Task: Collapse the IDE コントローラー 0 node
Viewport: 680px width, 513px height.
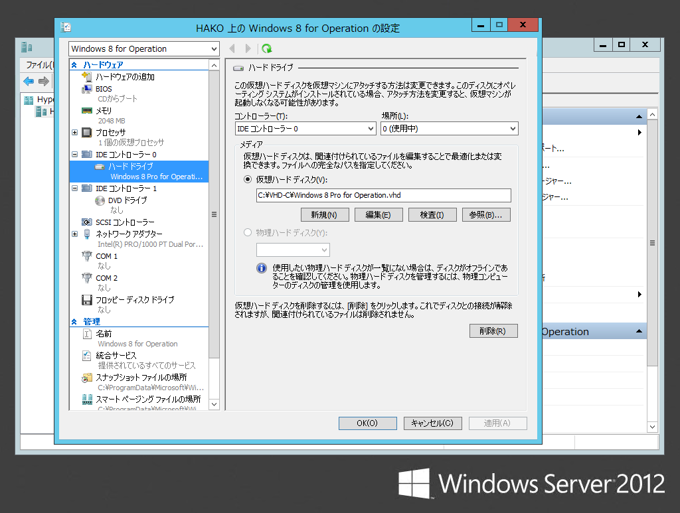Action: click(x=75, y=154)
